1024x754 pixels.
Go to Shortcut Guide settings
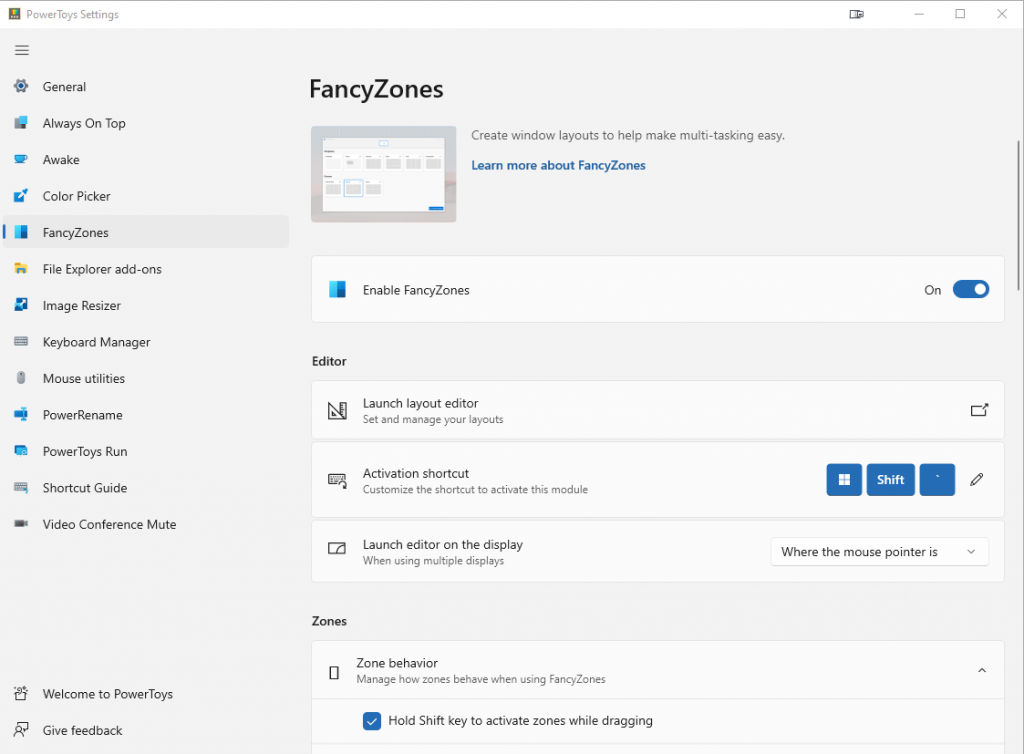(x=146, y=488)
